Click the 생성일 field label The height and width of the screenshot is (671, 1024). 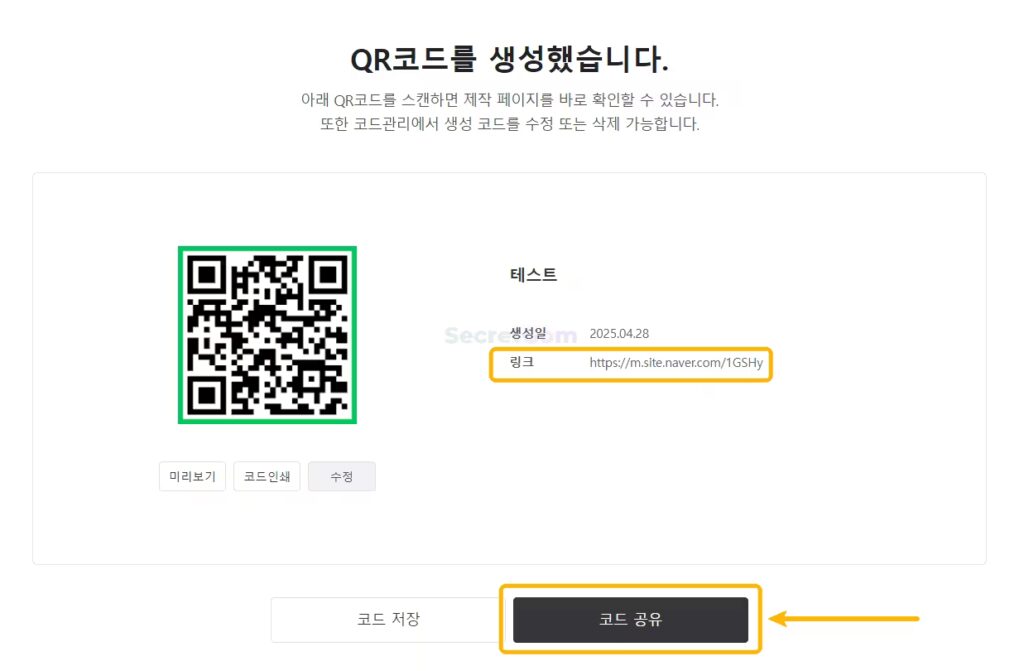pyautogui.click(x=528, y=333)
